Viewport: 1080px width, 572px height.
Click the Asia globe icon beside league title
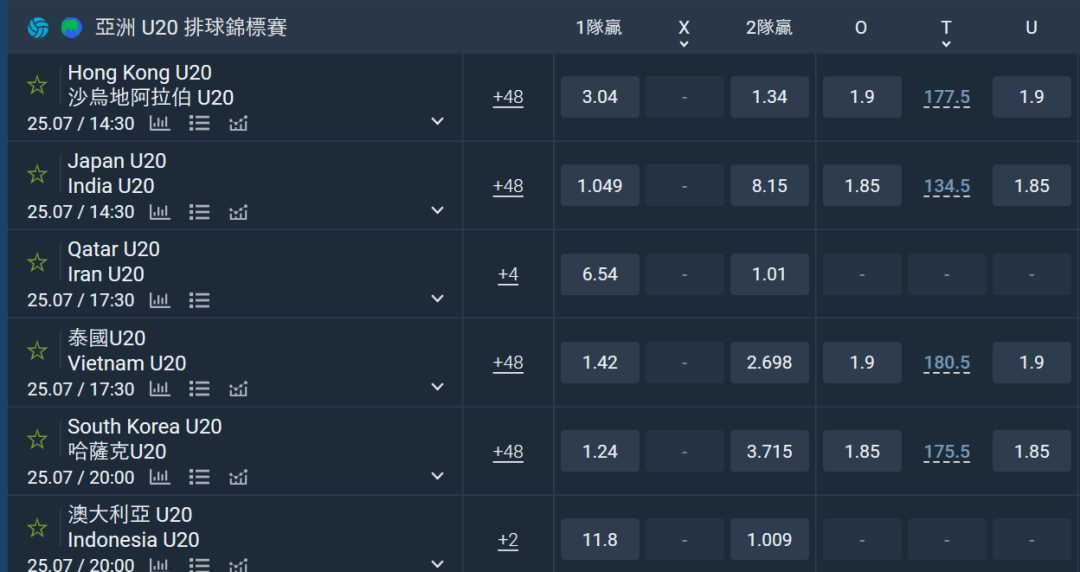(72, 28)
